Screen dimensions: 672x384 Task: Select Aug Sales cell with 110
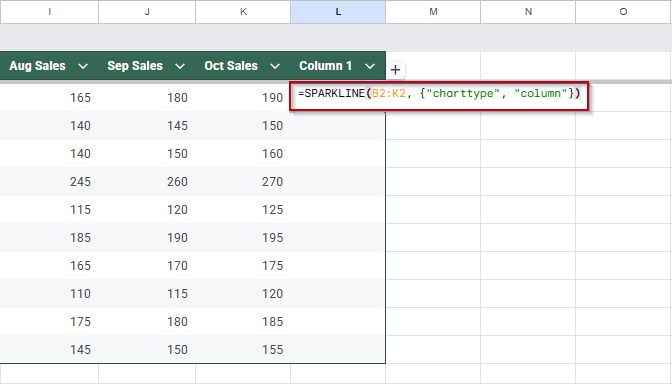pyautogui.click(x=49, y=294)
